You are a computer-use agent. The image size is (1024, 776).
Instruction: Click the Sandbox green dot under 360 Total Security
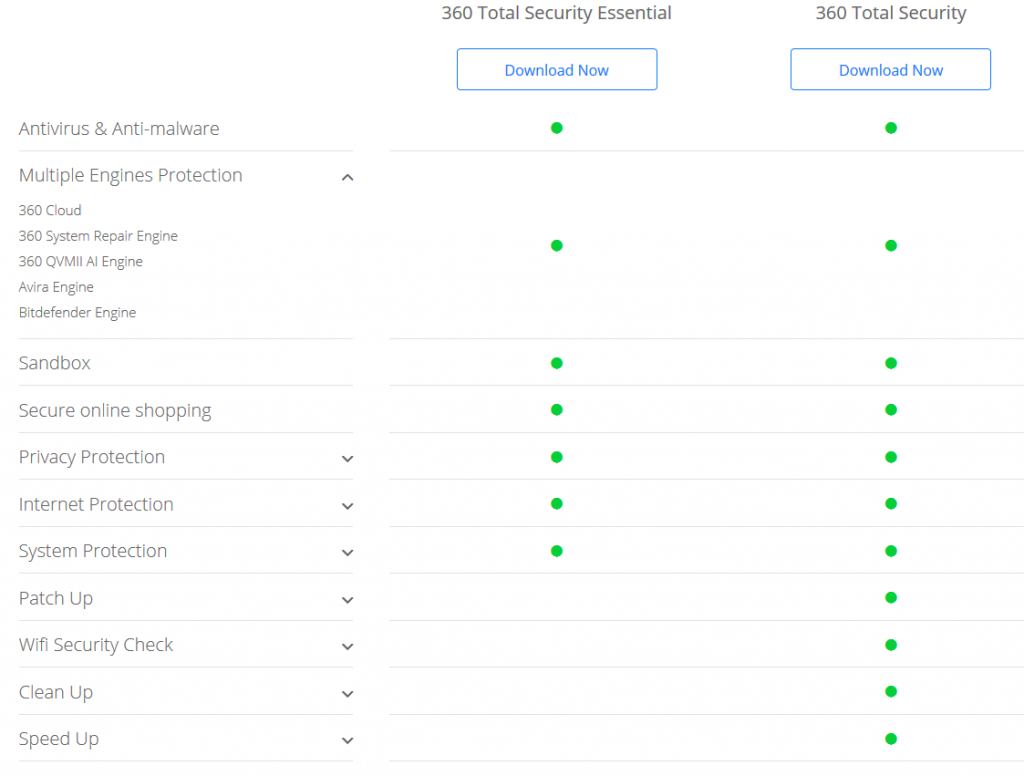(890, 363)
